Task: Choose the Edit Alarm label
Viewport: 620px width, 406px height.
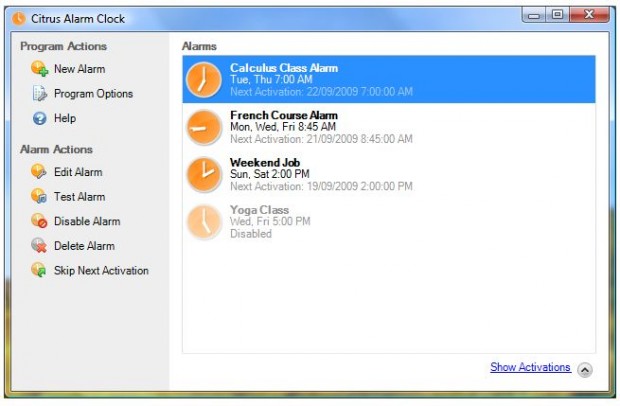Action: tap(78, 172)
